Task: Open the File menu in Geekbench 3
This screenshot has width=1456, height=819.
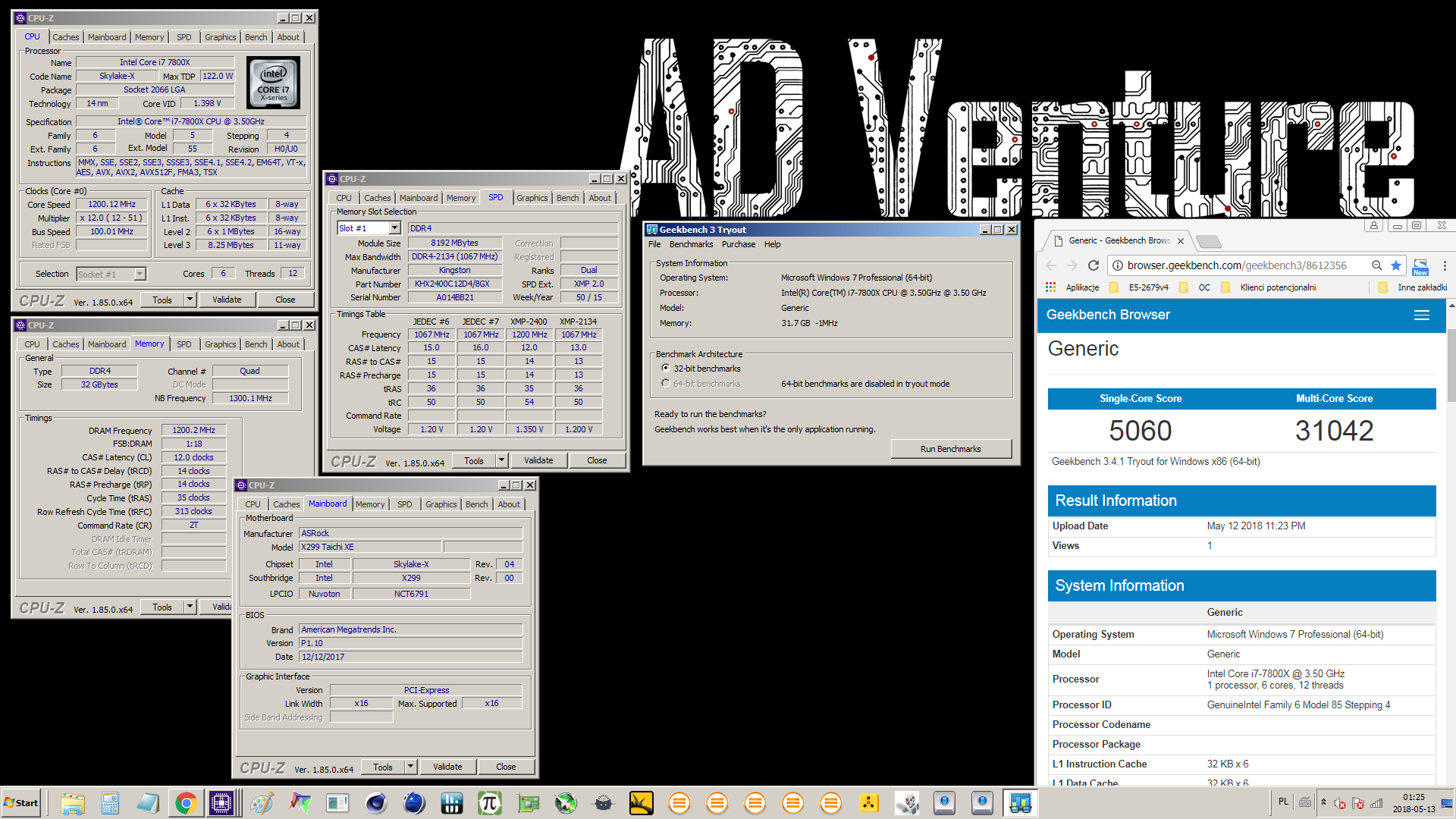Action: pos(654,244)
